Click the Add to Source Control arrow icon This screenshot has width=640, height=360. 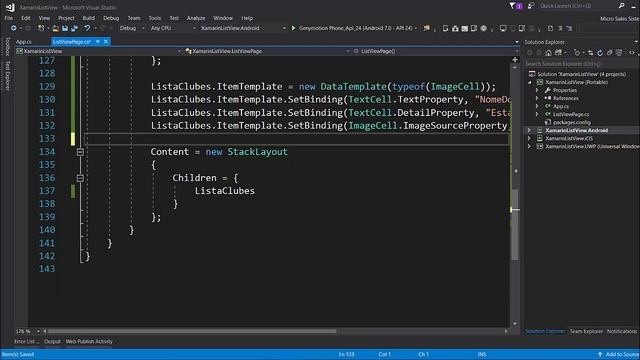[600, 354]
